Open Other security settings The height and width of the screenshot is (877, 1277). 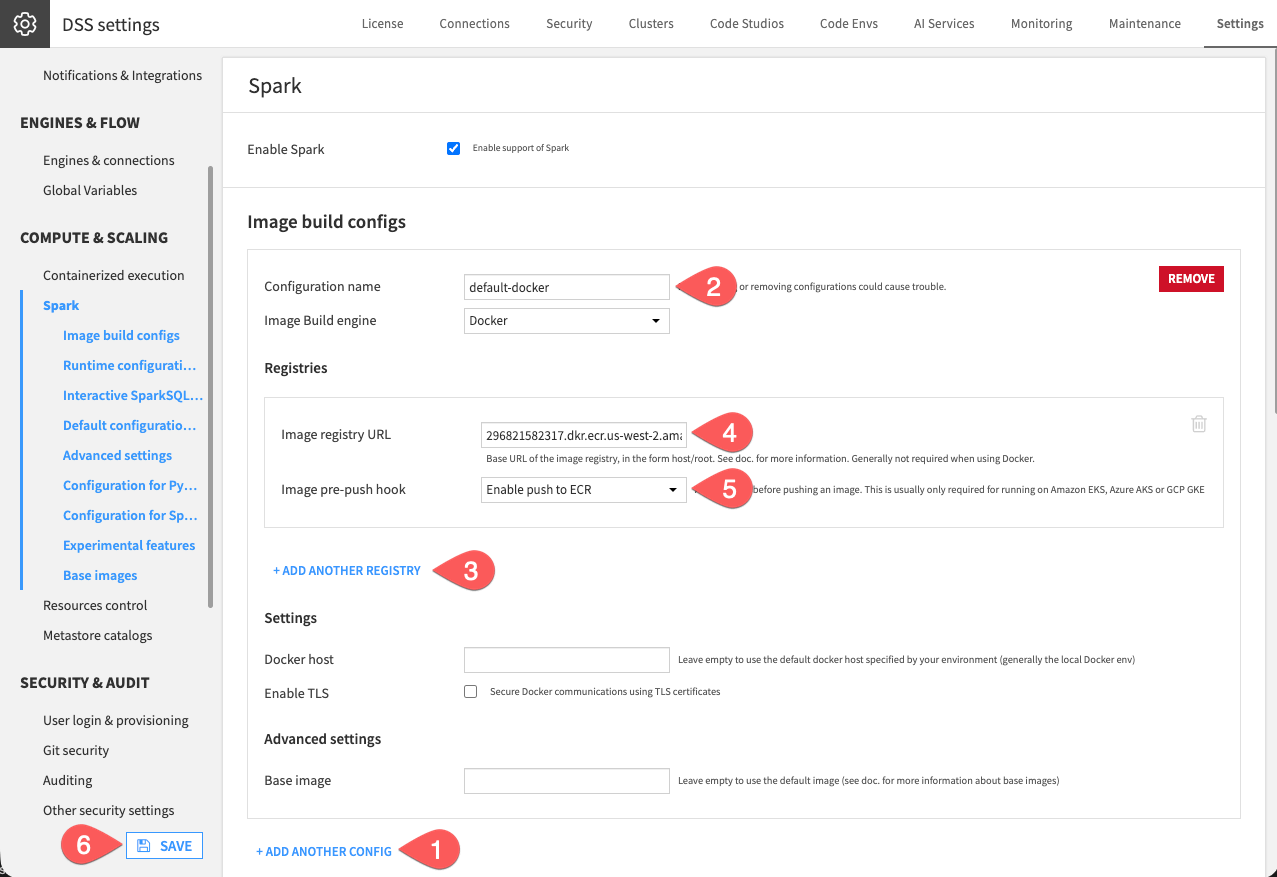click(x=109, y=810)
